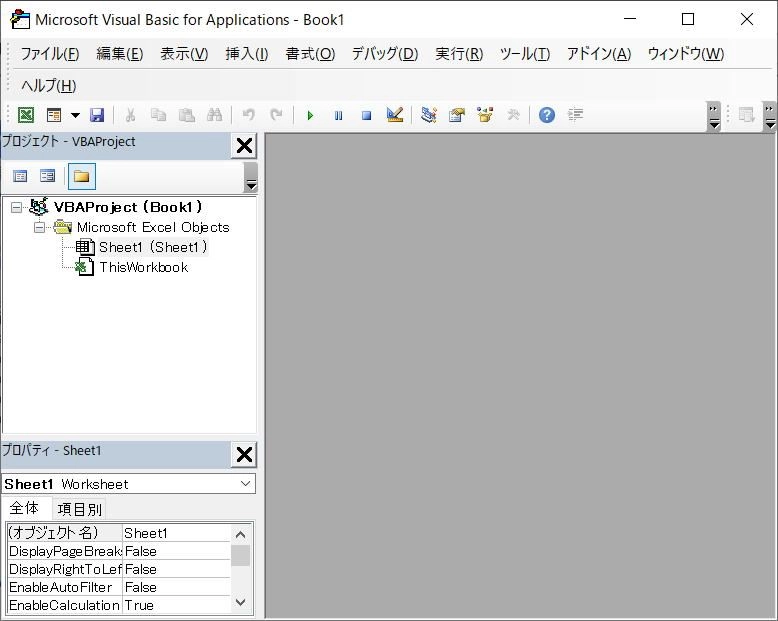The image size is (778, 621).
Task: Click the Insert UserForm toolbar icon
Action: (54, 115)
